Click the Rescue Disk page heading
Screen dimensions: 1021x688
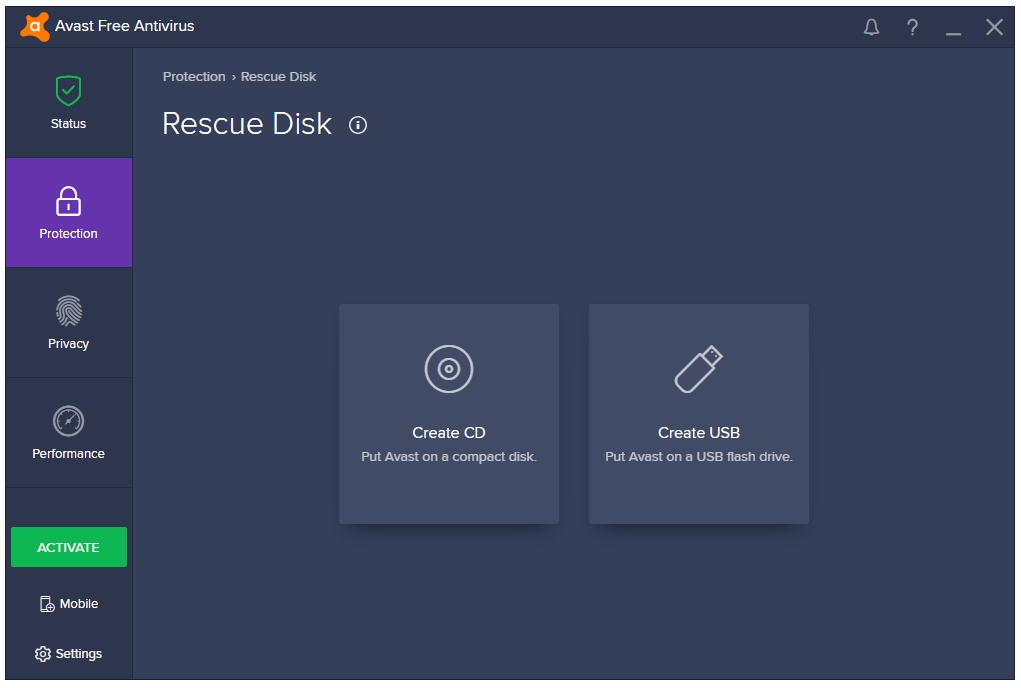[x=247, y=124]
